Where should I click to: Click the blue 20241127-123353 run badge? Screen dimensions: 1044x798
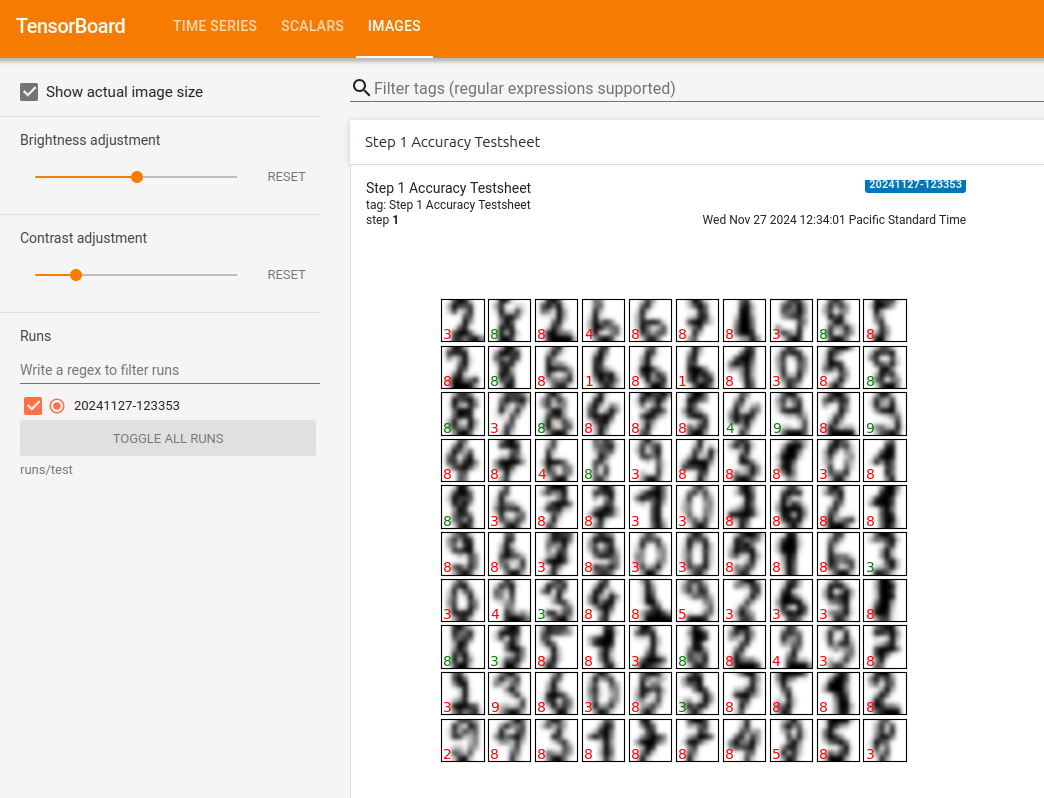915,185
